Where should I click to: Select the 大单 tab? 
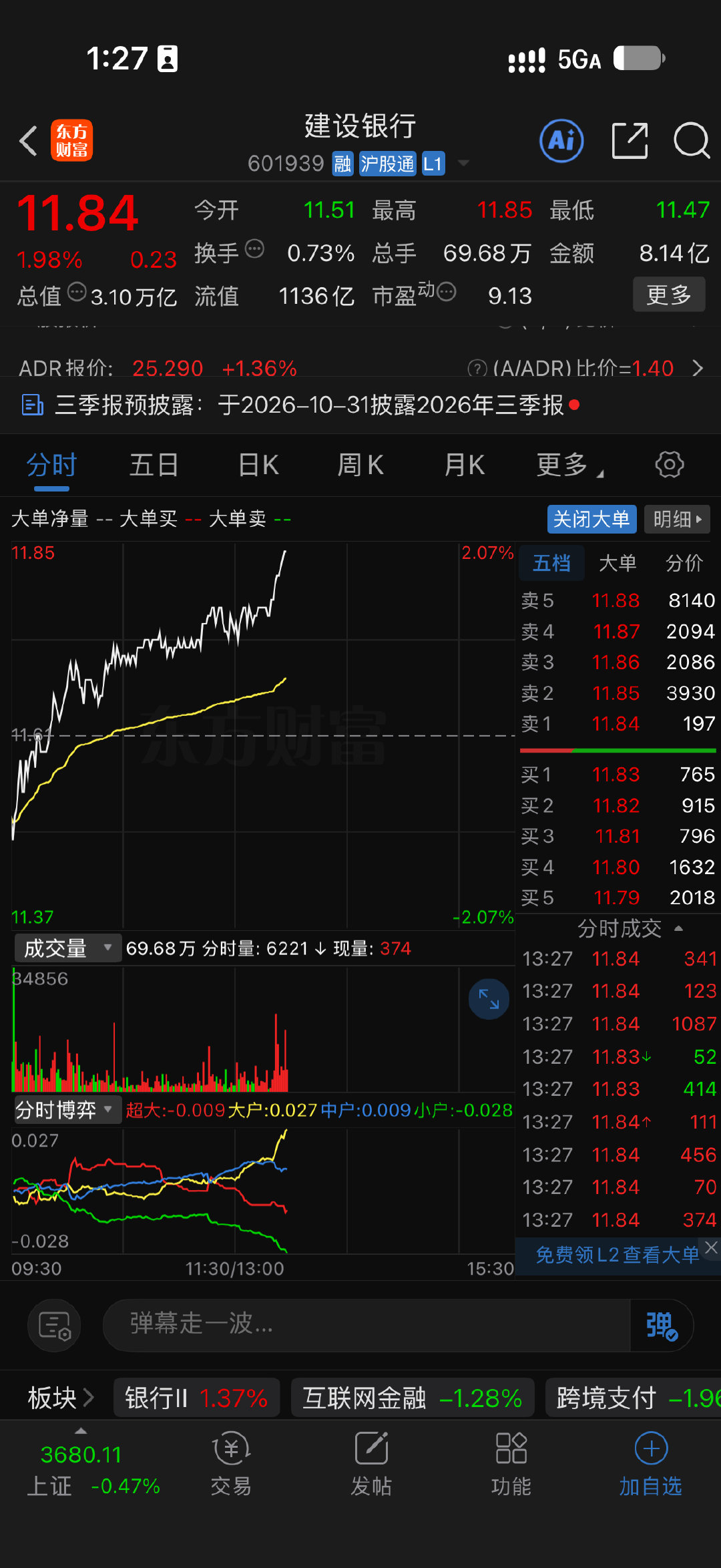(618, 563)
